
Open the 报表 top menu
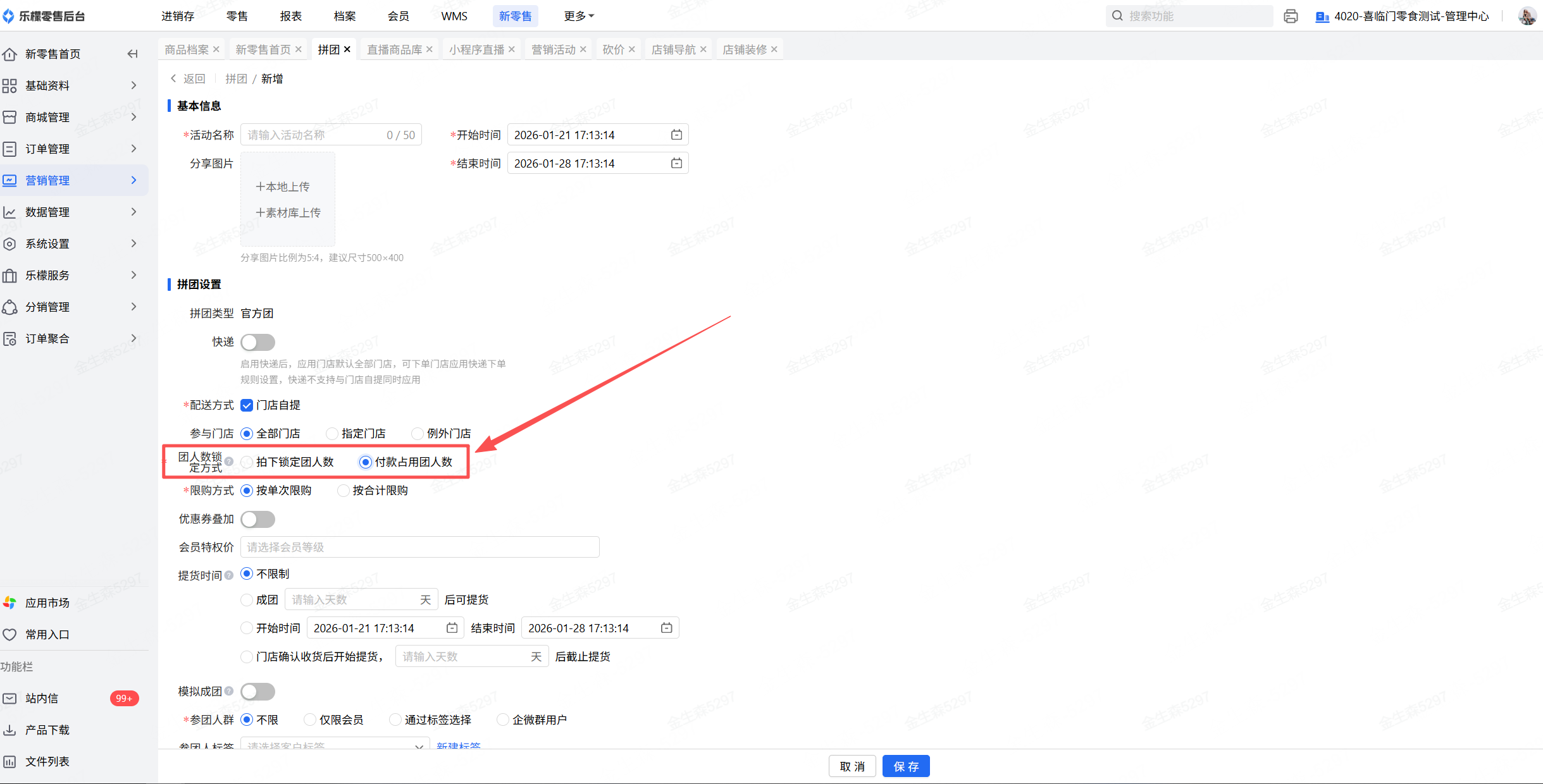[x=290, y=16]
